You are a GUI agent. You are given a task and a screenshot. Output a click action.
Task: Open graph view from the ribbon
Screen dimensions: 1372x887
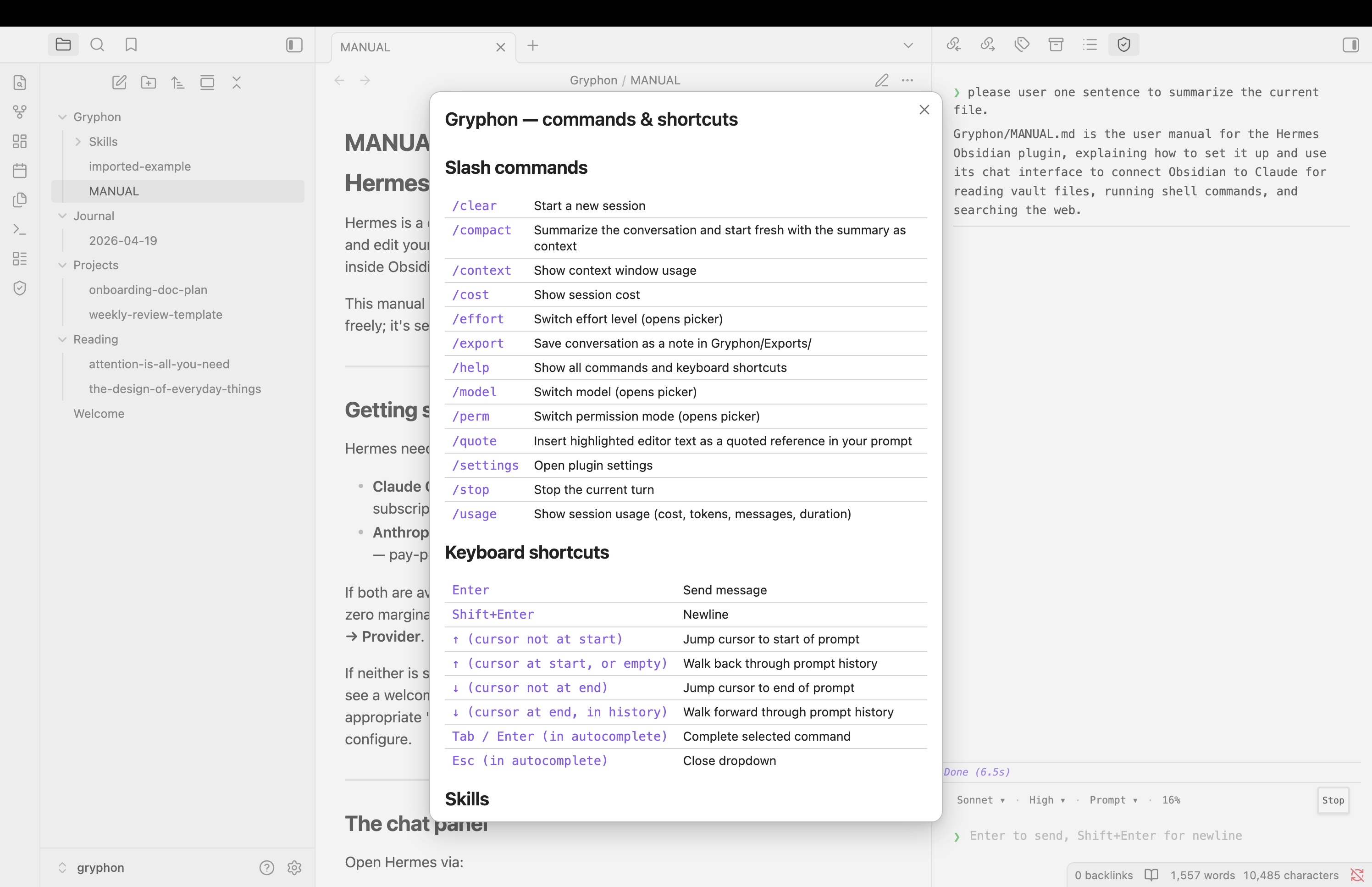20,112
